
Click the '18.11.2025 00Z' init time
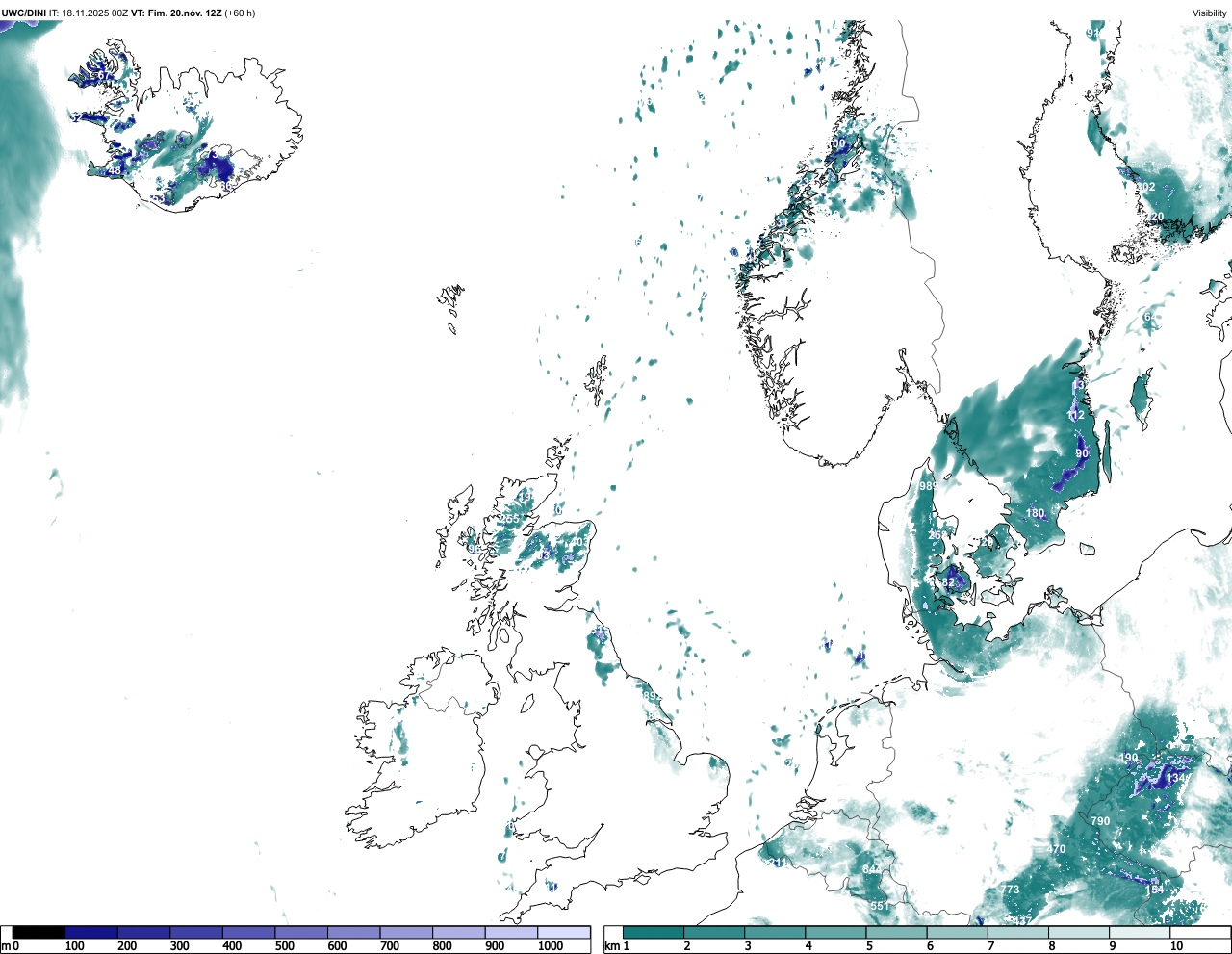[x=95, y=13]
